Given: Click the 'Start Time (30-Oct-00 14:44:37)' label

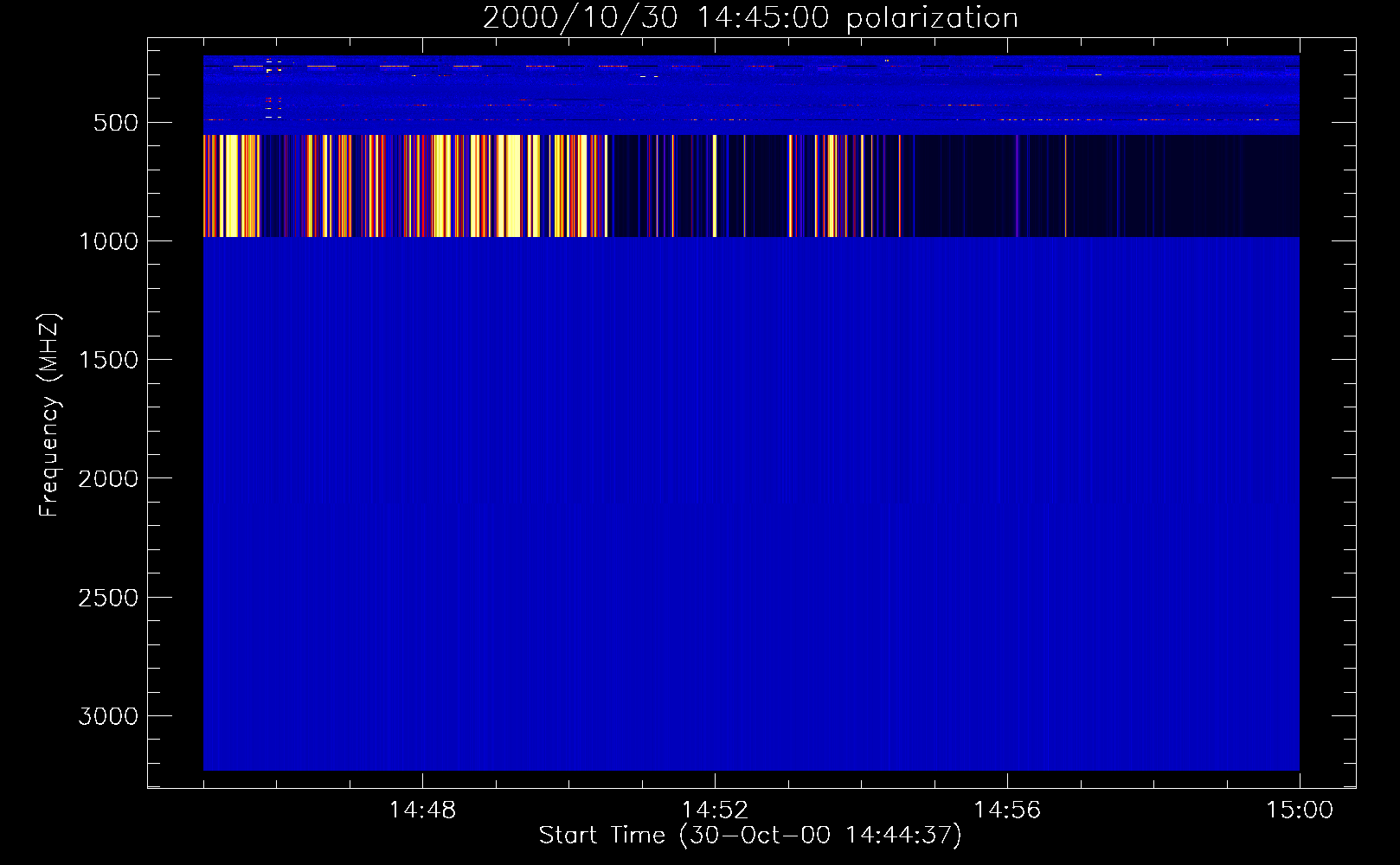Looking at the screenshot, I should 750,835.
